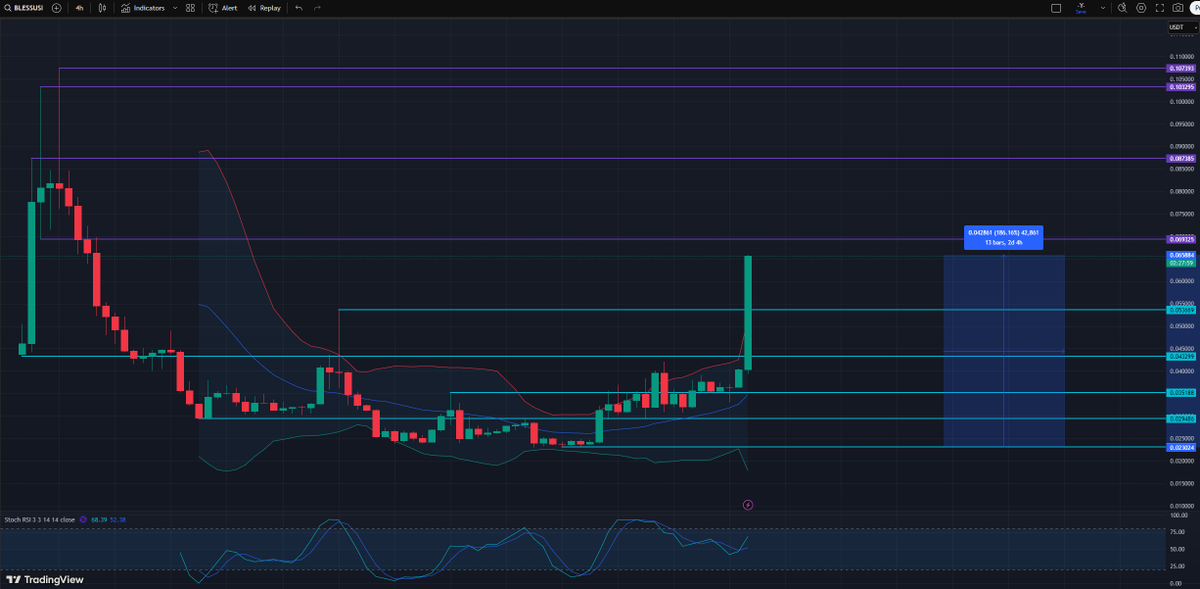The height and width of the screenshot is (589, 1200).
Task: Select the latest large green candle
Action: tap(748, 313)
